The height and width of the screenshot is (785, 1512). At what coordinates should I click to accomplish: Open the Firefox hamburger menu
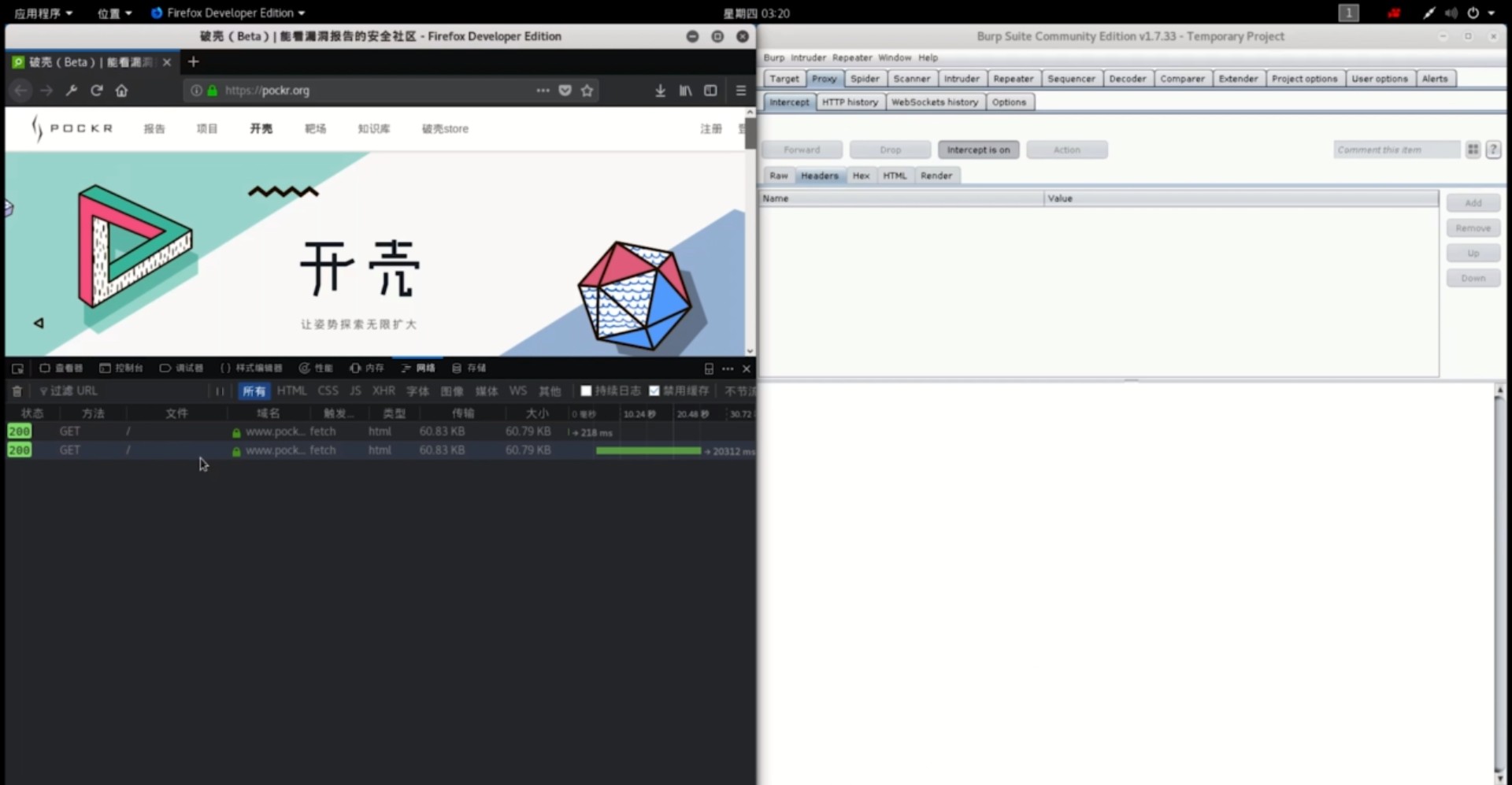point(740,91)
